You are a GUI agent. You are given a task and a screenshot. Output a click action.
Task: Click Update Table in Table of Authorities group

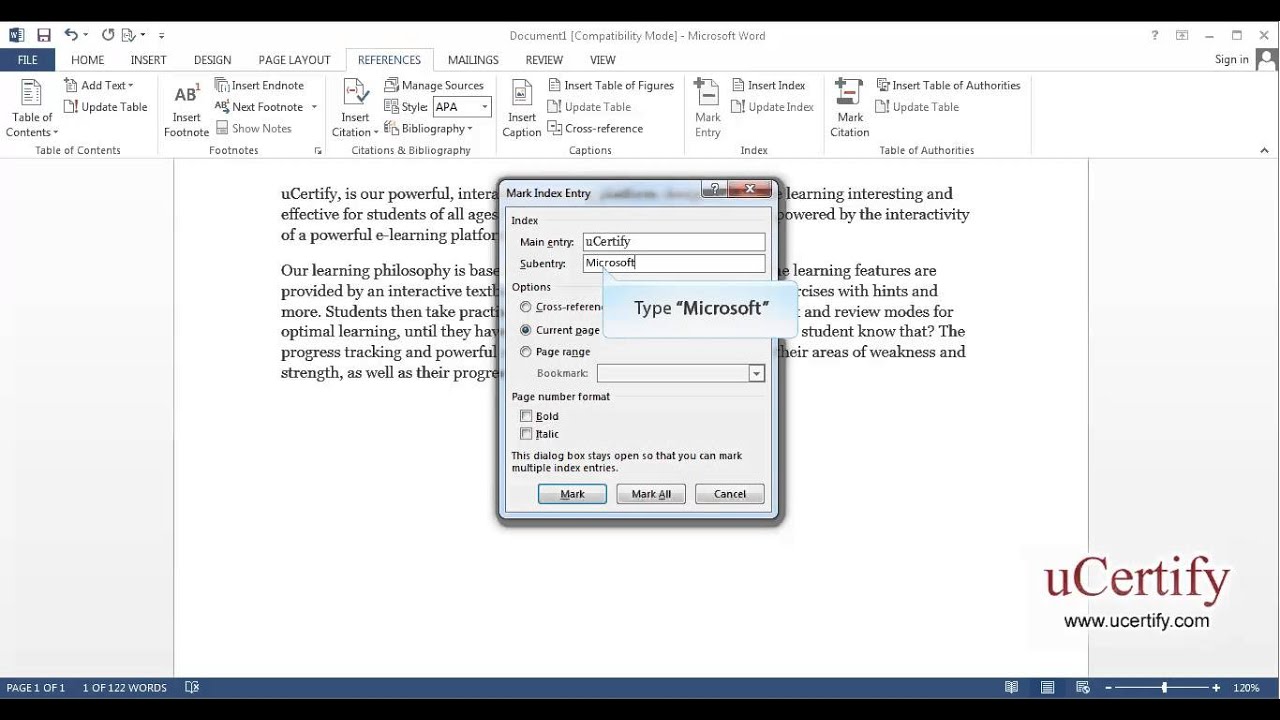tap(917, 107)
